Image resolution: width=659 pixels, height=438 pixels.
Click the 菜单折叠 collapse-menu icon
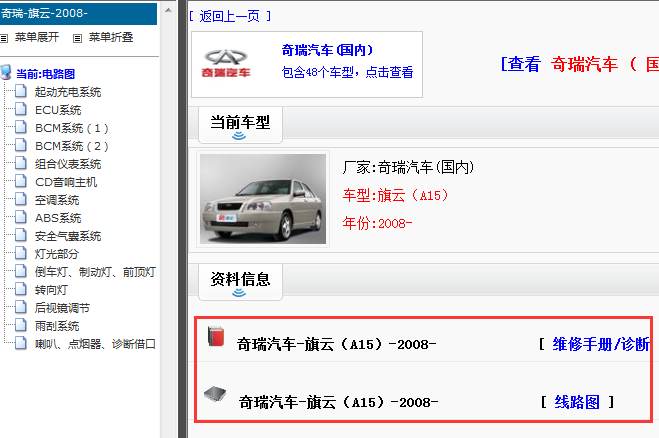coord(77,39)
